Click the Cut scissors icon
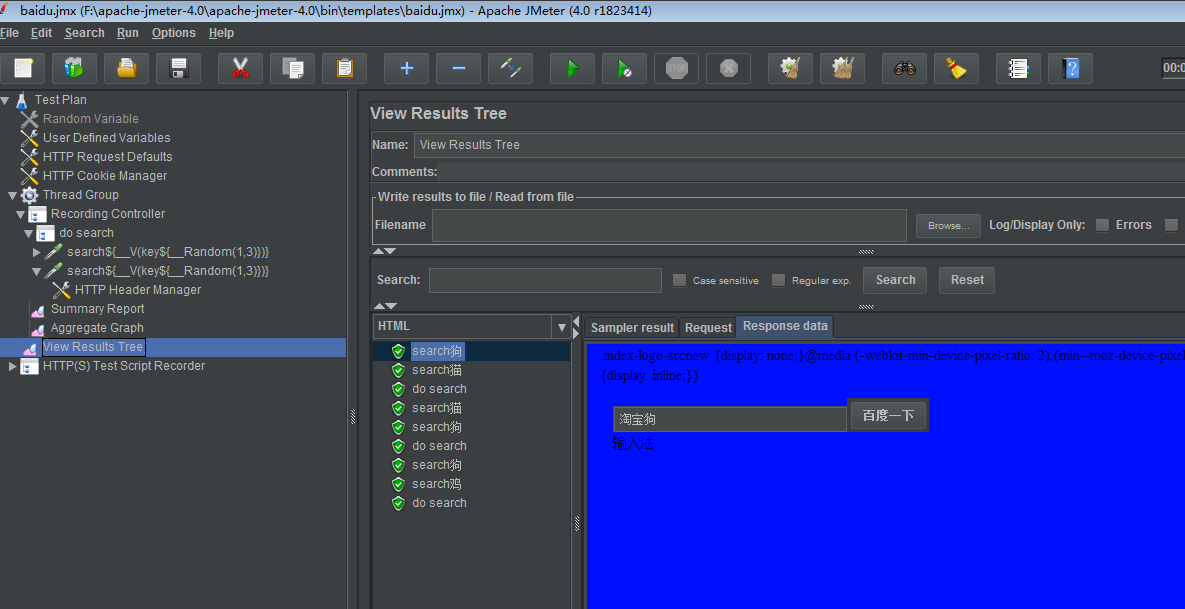 (240, 69)
